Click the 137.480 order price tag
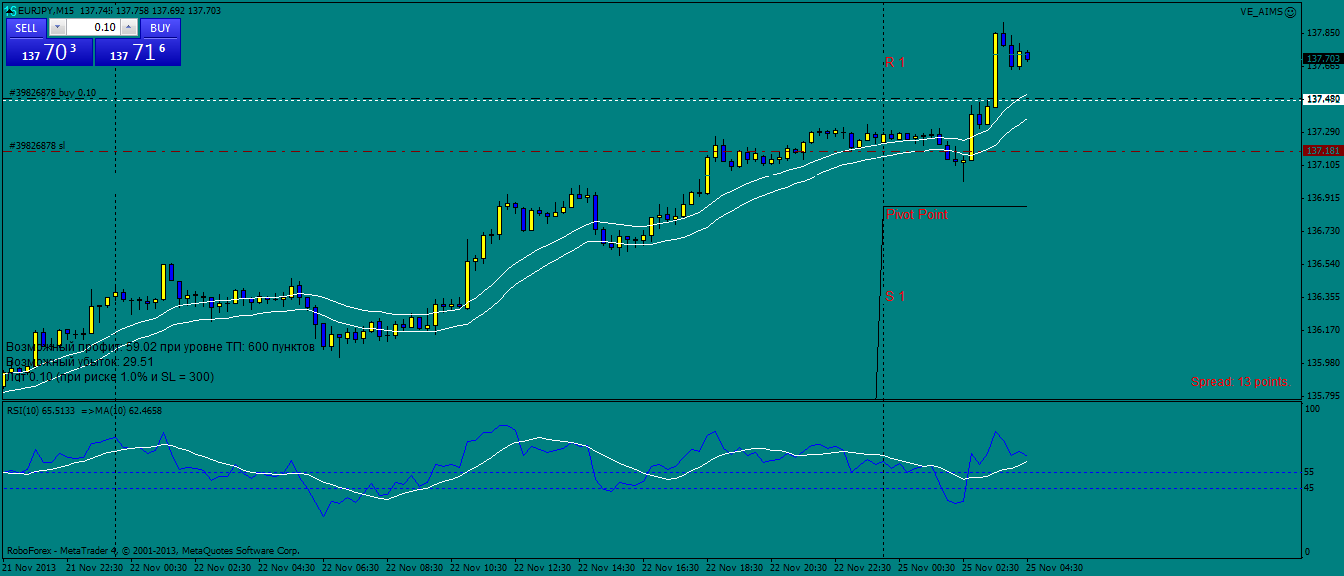This screenshot has height=576, width=1344. tap(1322, 99)
